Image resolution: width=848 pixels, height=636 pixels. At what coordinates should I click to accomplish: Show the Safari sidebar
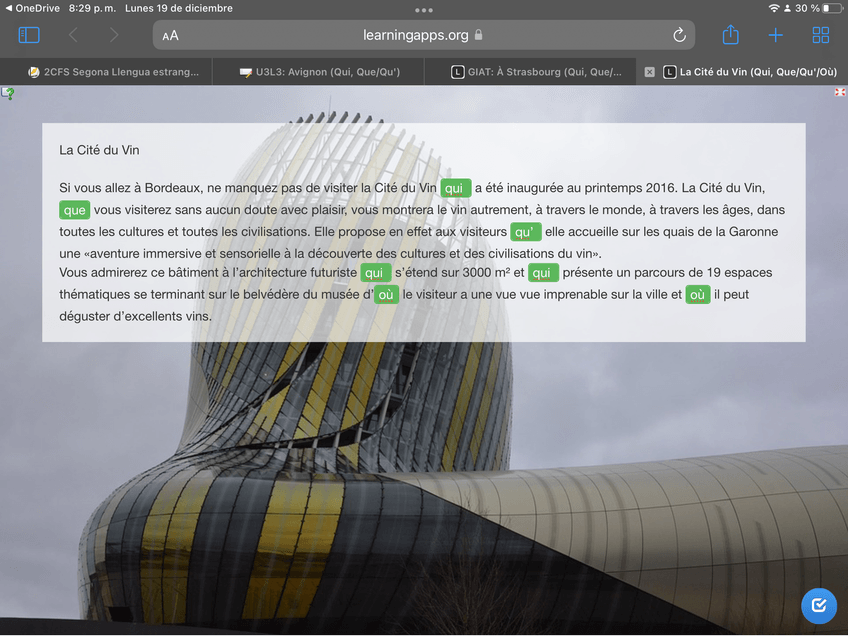coord(29,35)
